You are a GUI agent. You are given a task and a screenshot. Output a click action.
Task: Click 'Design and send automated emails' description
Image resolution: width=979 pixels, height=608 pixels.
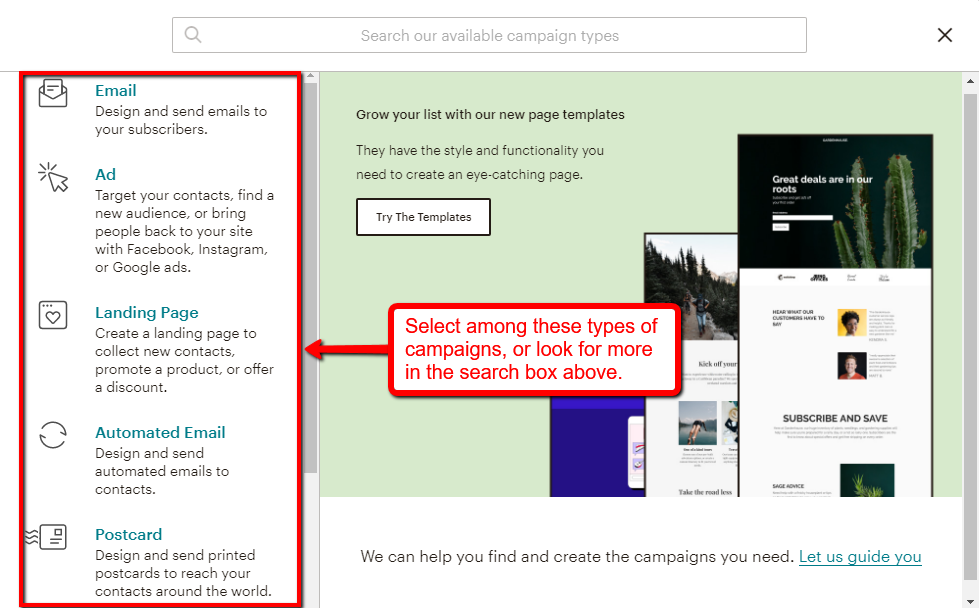coord(162,471)
